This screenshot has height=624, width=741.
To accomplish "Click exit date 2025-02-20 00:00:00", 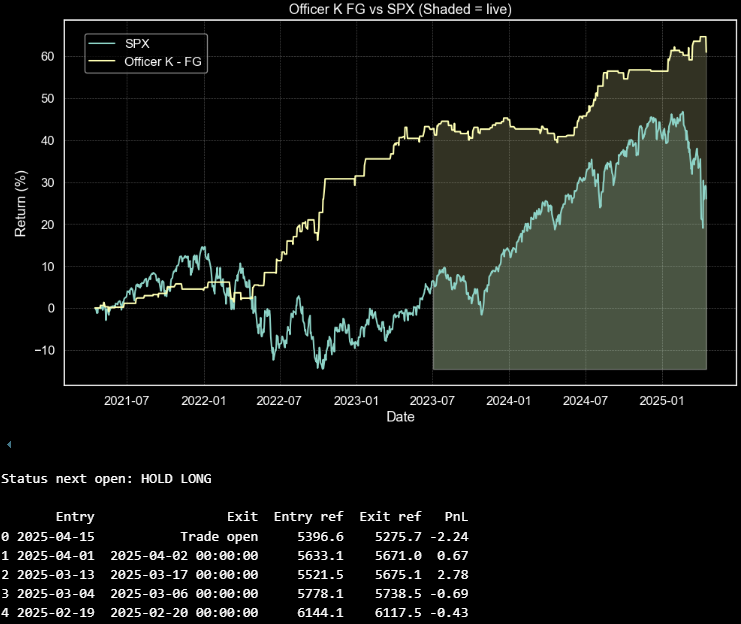I will [x=184, y=613].
